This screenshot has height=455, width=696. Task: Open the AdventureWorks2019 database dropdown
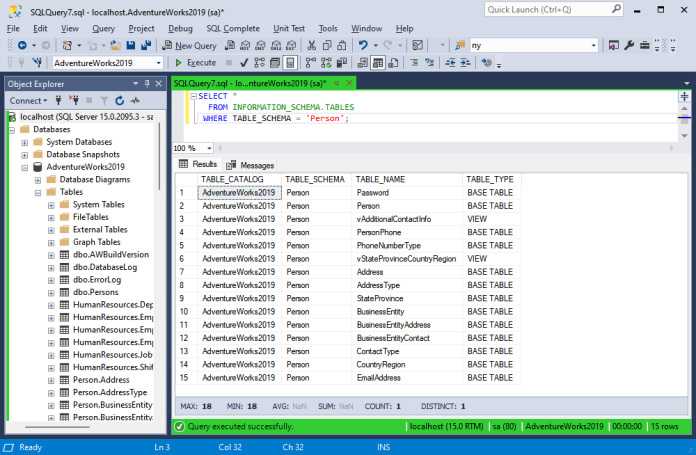point(158,62)
